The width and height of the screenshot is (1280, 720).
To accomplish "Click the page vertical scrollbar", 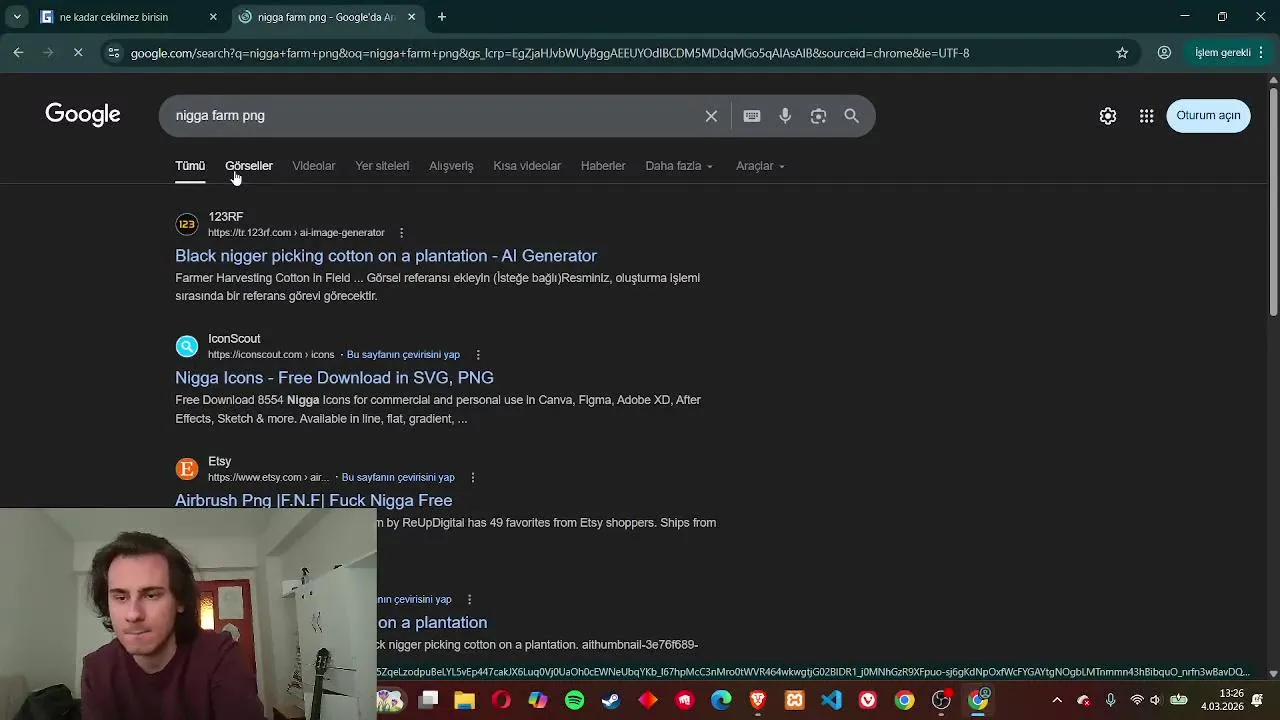I will coord(1273,200).
